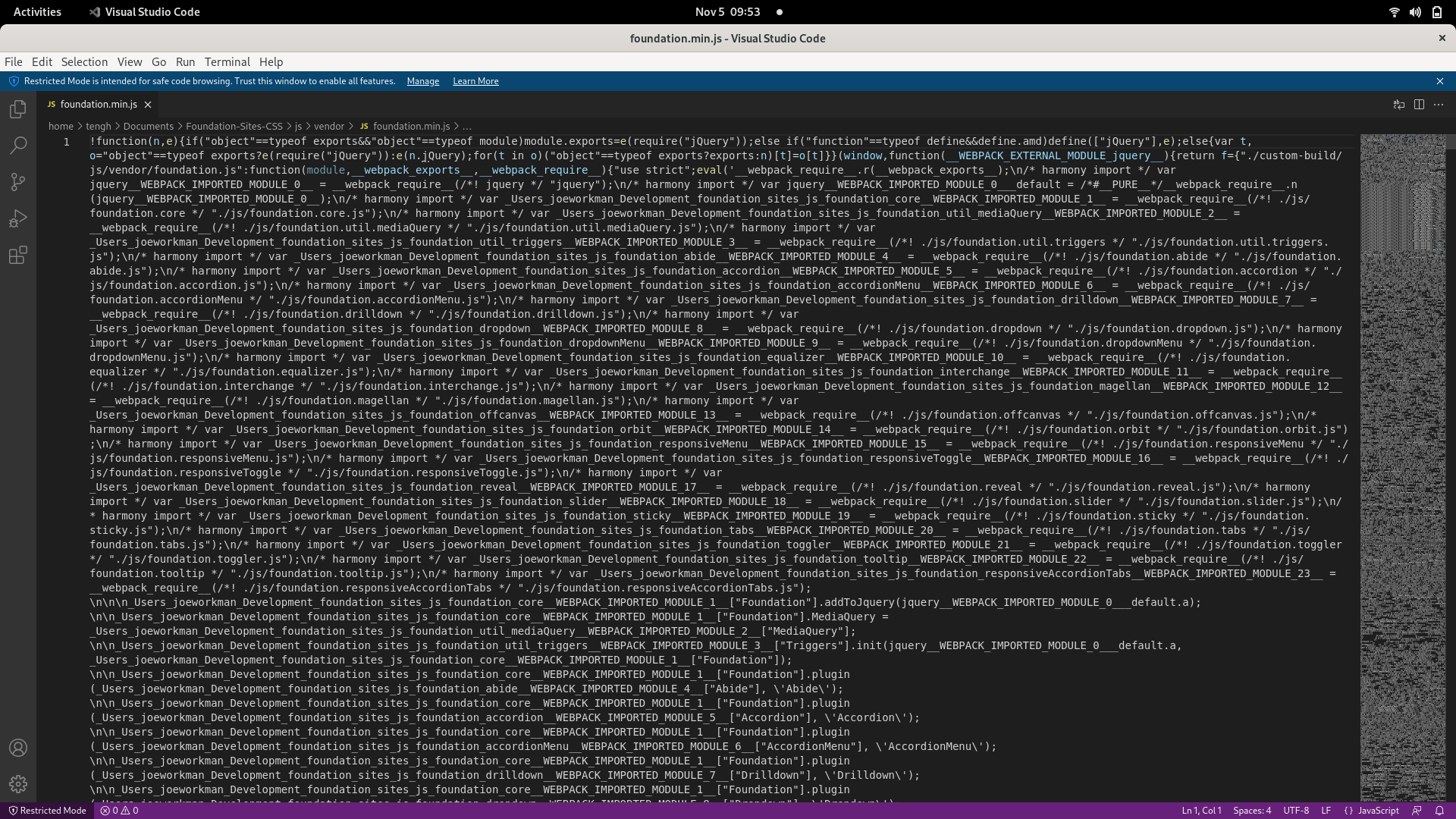Viewport: 1456px width, 819px height.
Task: Select the foundation.min.js editor tab
Action: click(99, 104)
